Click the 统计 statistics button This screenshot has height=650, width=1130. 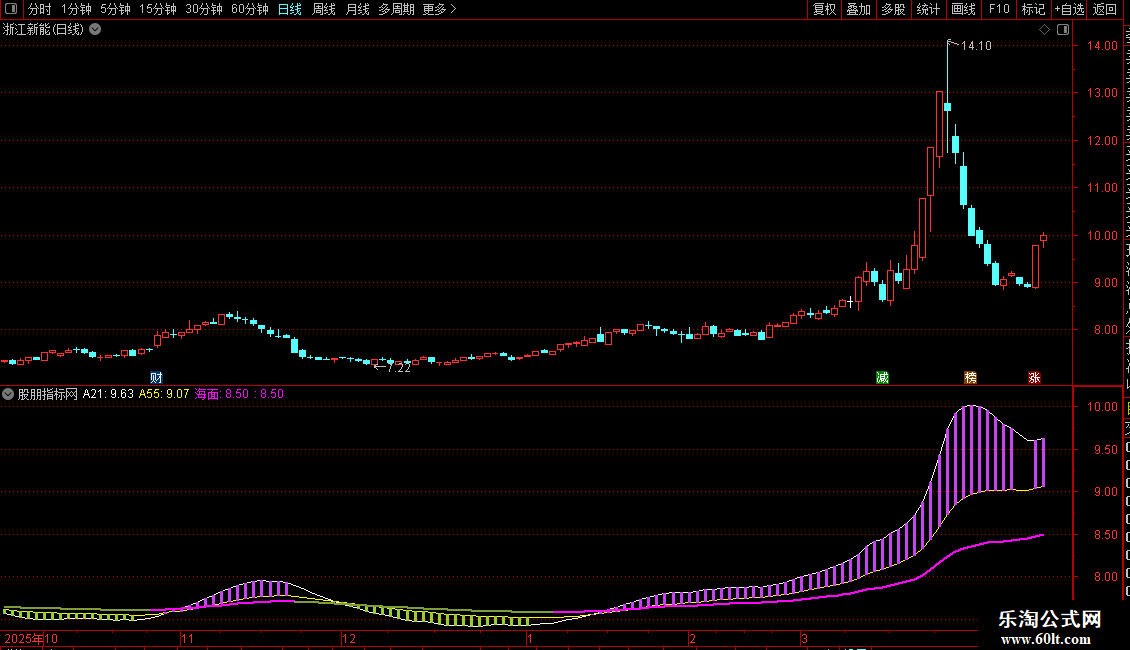coord(928,9)
